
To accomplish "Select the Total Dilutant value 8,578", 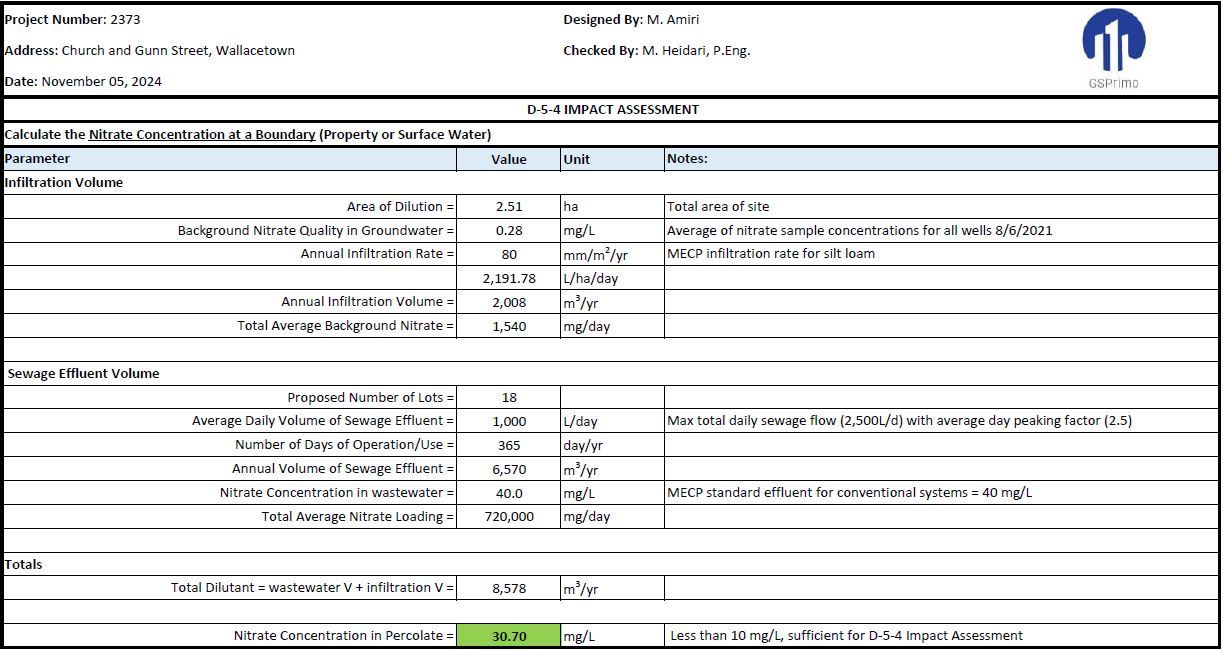I will (x=508, y=589).
